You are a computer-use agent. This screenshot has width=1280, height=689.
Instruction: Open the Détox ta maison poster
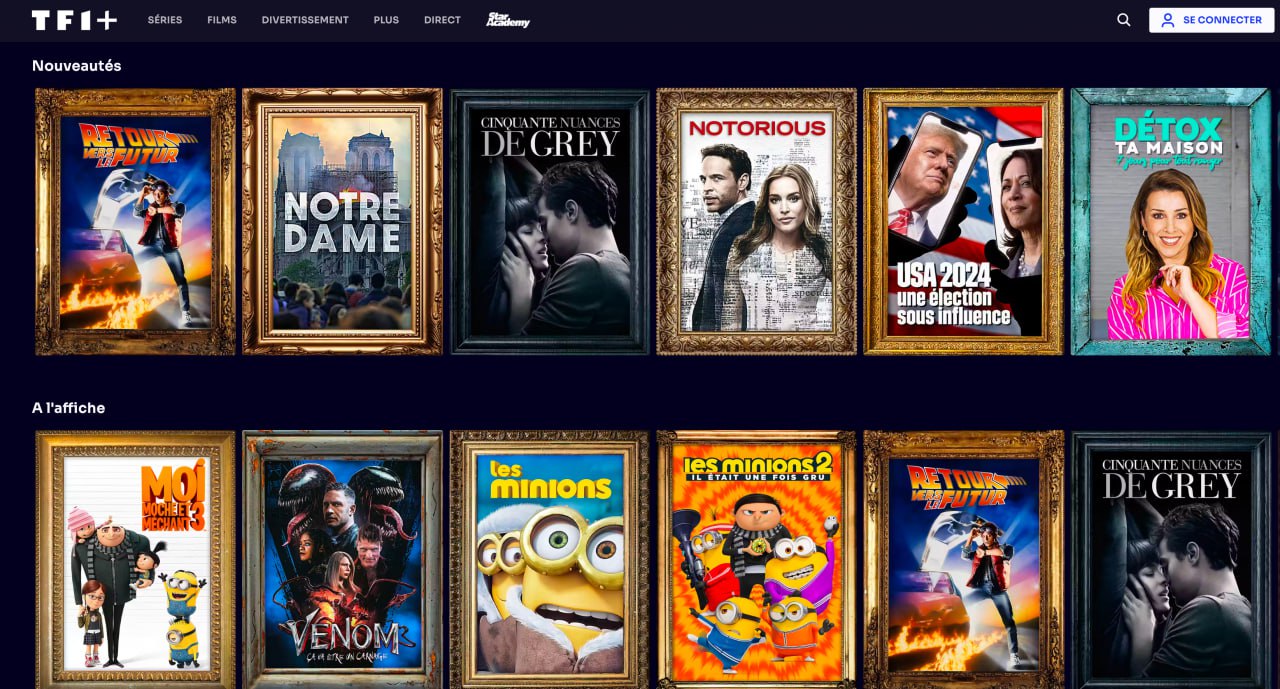pos(1171,222)
